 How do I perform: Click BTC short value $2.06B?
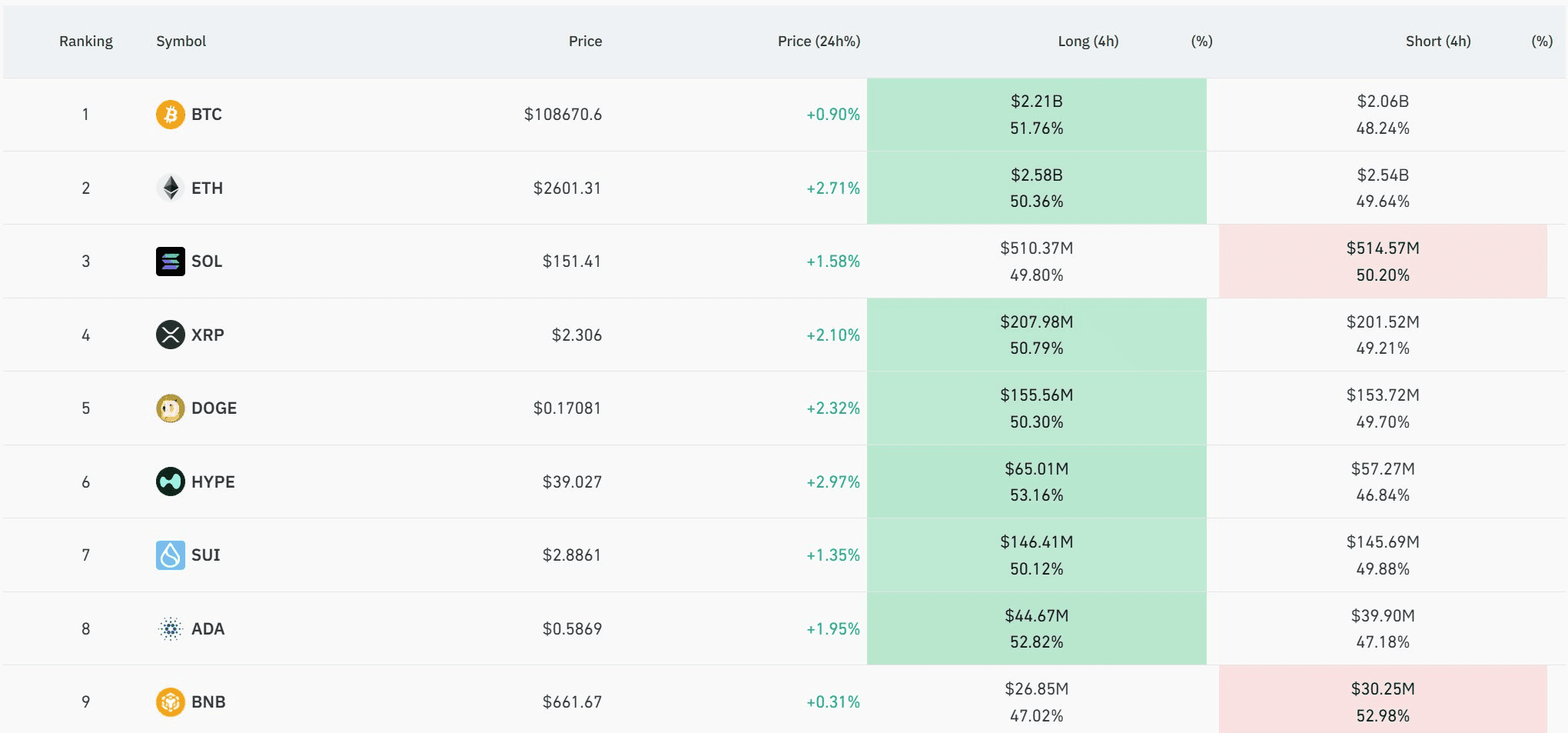tap(1383, 102)
